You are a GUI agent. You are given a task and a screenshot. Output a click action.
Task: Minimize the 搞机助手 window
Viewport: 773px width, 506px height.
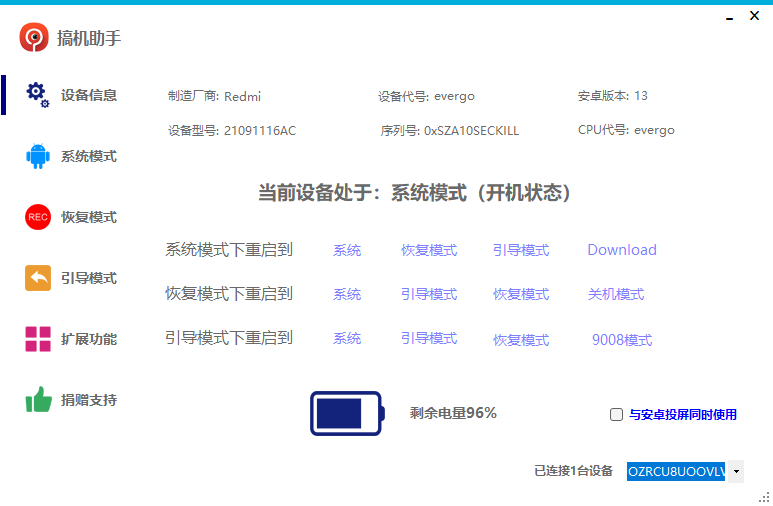coord(725,17)
